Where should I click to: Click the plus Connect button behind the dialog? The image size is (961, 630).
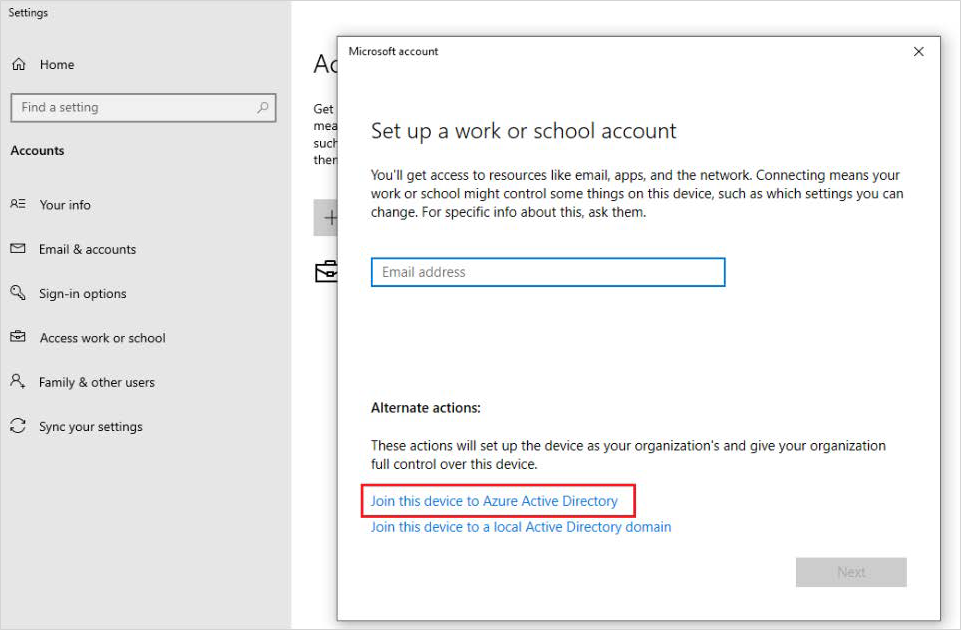coord(327,218)
